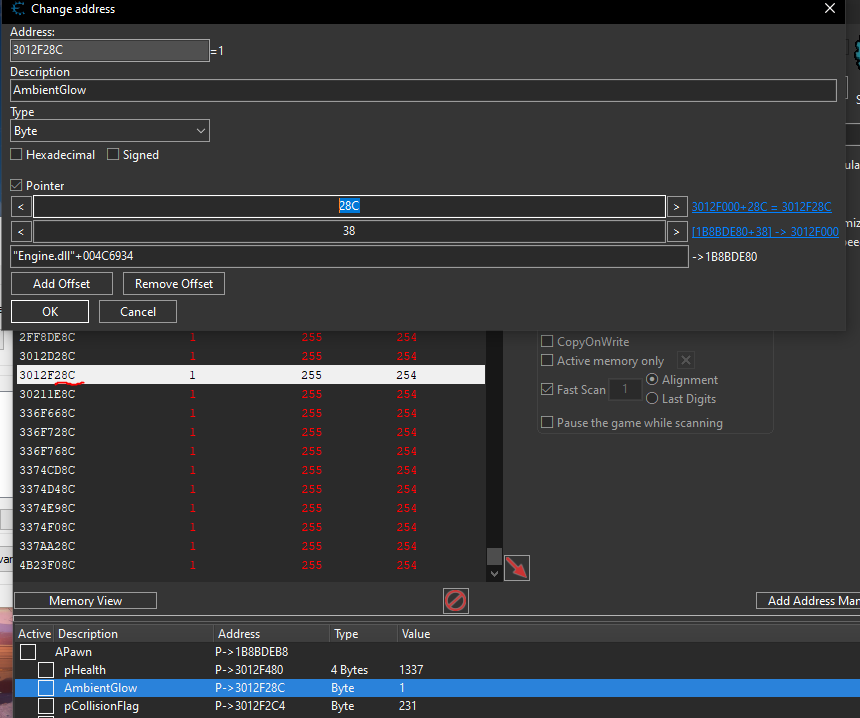Image resolution: width=860 pixels, height=718 pixels.
Task: Click the Description field containing AmbientGlow
Action: coord(423,91)
